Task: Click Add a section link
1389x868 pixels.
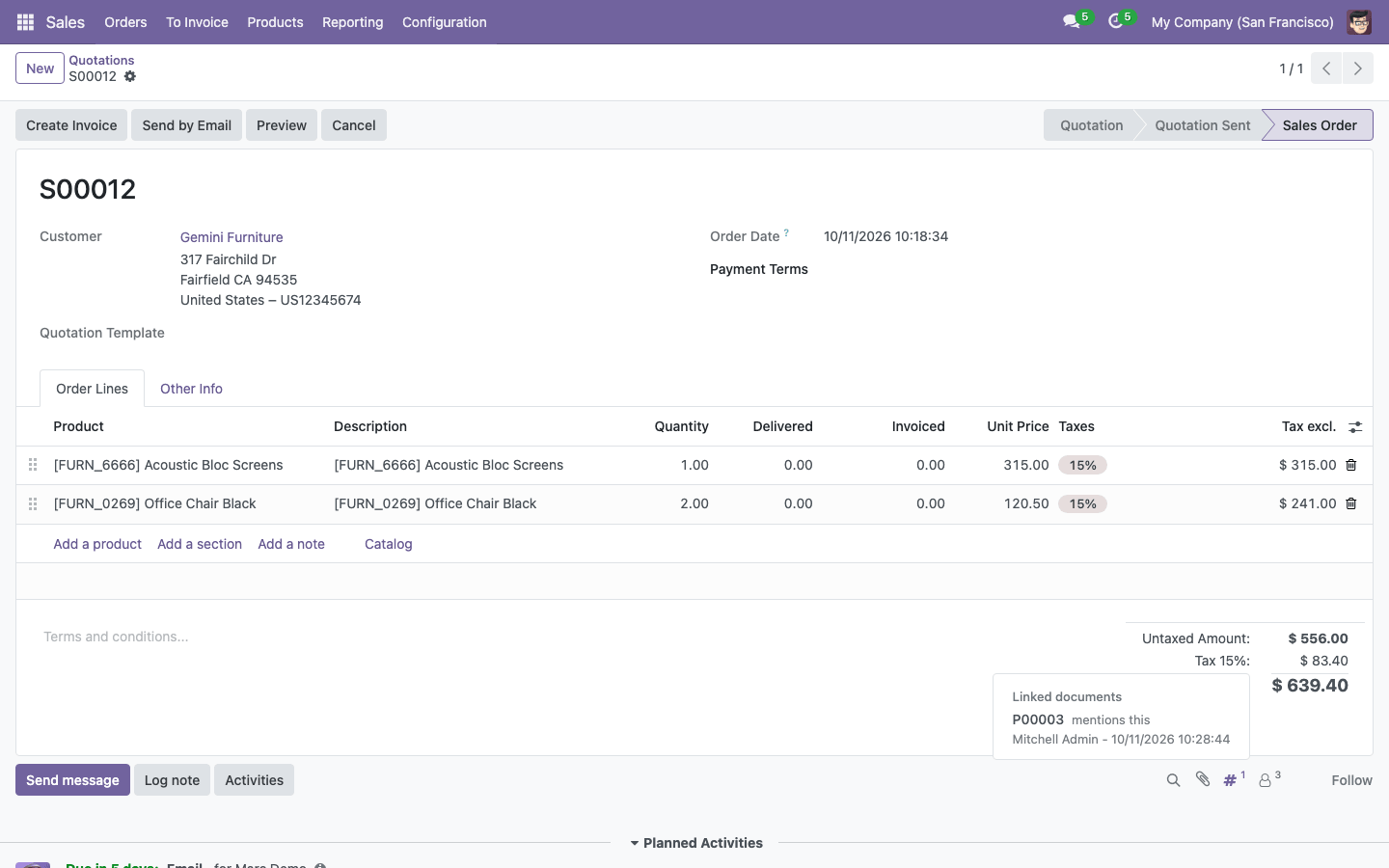Action: pyautogui.click(x=200, y=544)
